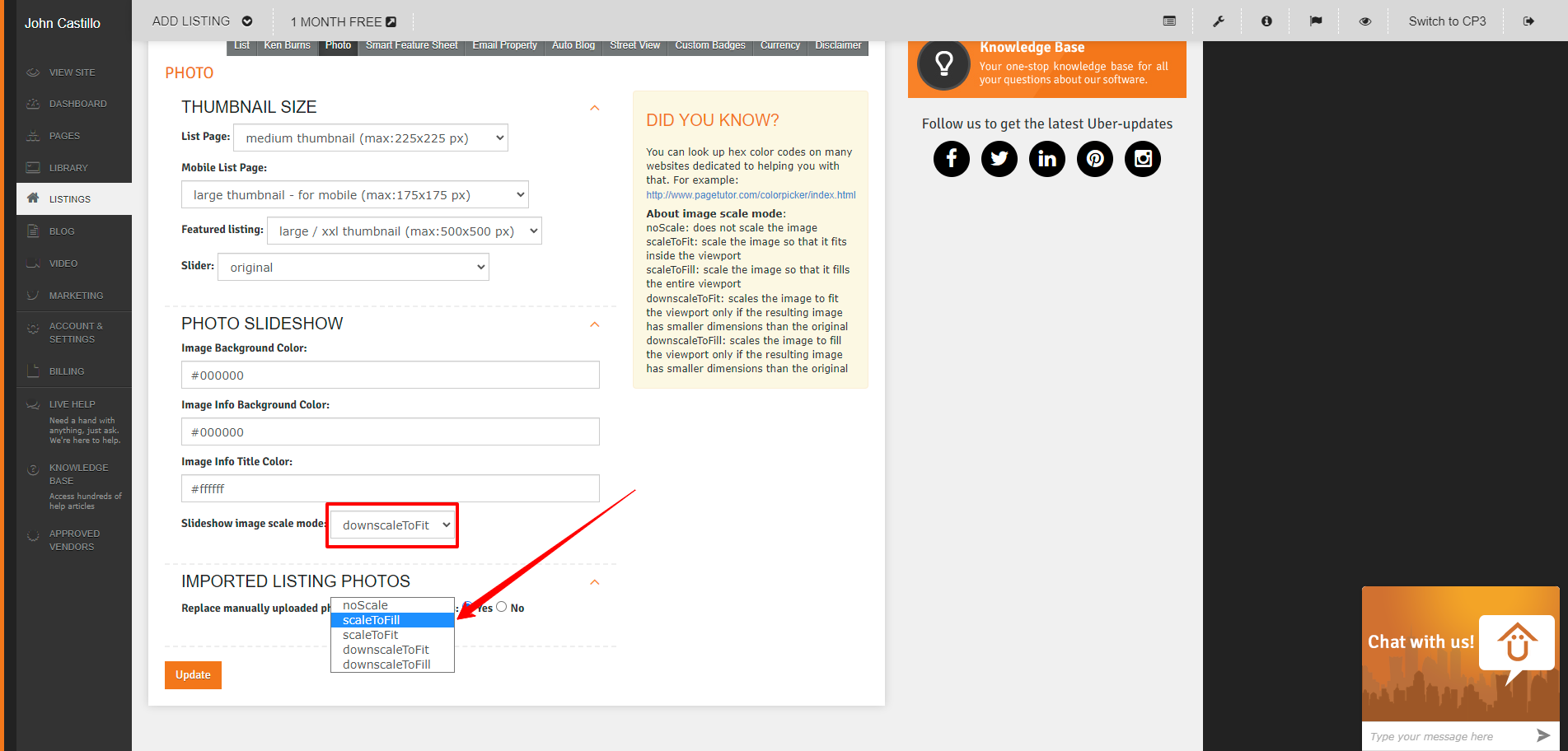Click the Facebook social icon
The image size is (1568, 751).
[x=951, y=159]
